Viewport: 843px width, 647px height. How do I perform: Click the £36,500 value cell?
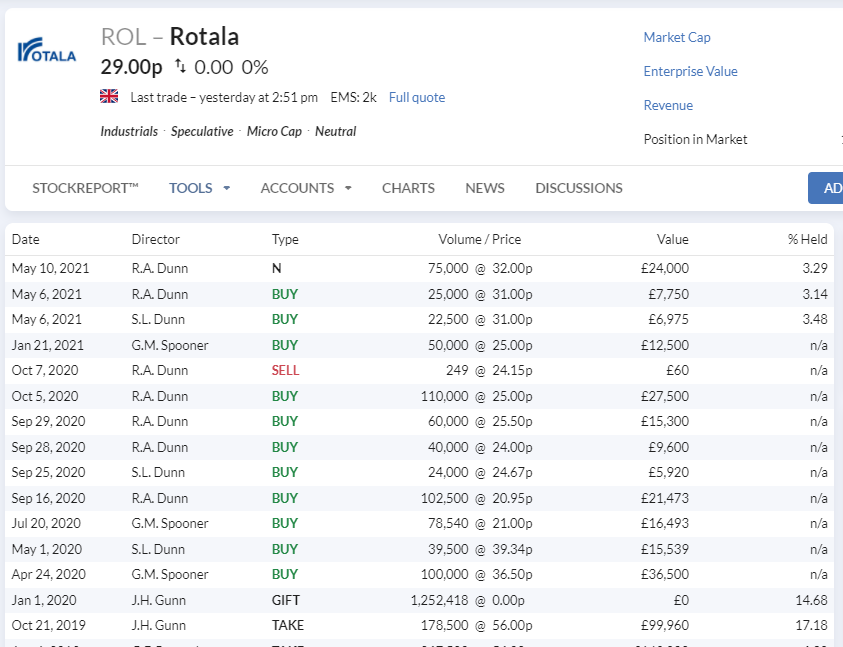[665, 574]
